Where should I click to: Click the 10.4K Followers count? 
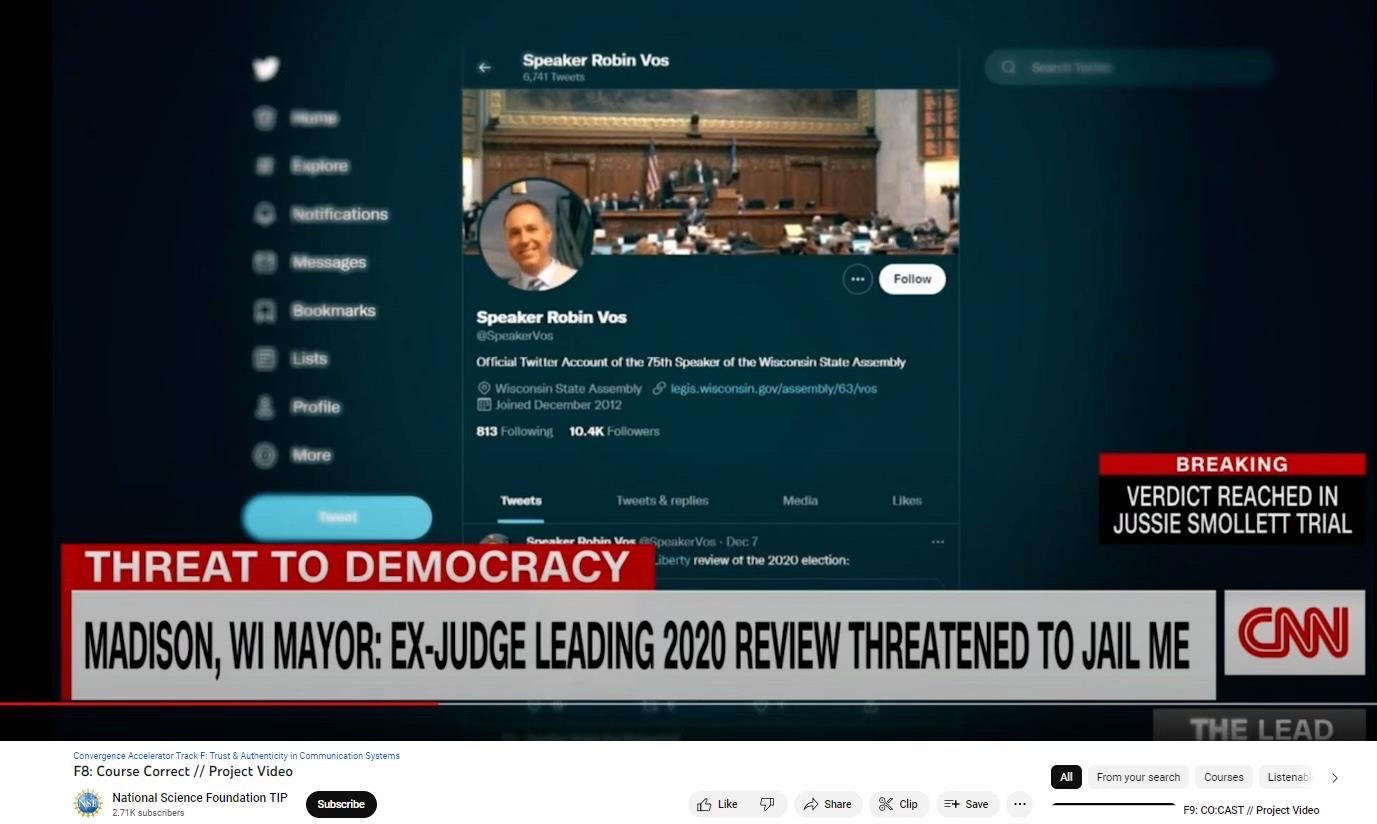coord(614,431)
